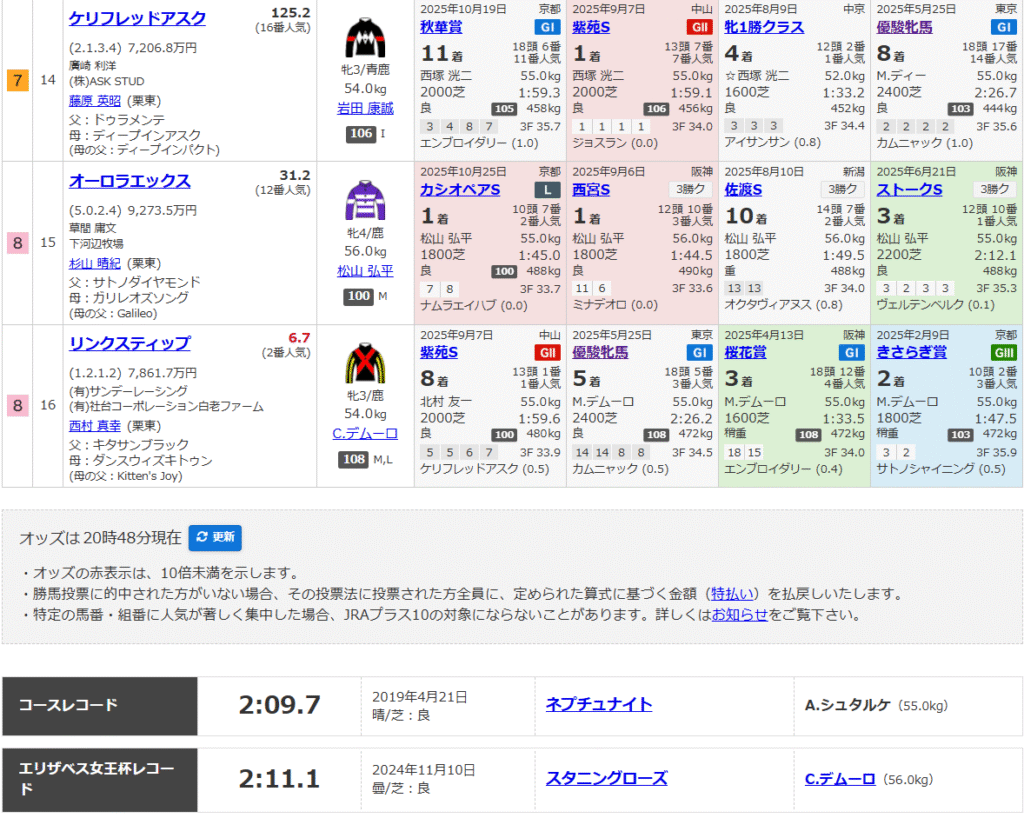Open jockey 岩田 康誠's profile link

pos(365,109)
